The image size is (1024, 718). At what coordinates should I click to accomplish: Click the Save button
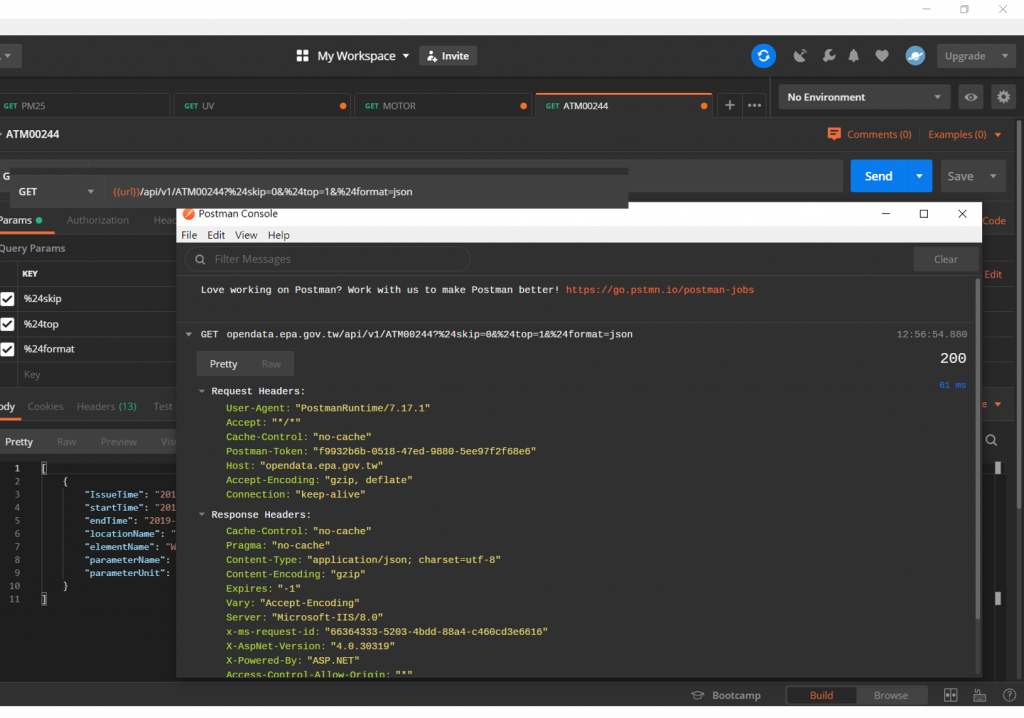(x=961, y=176)
